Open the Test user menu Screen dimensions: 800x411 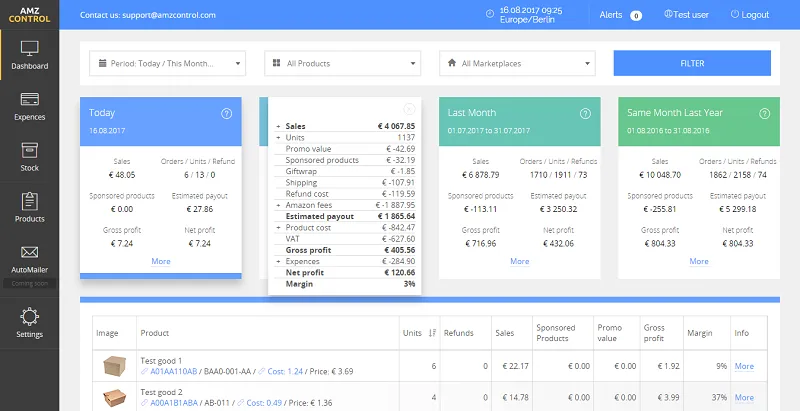tap(684, 15)
